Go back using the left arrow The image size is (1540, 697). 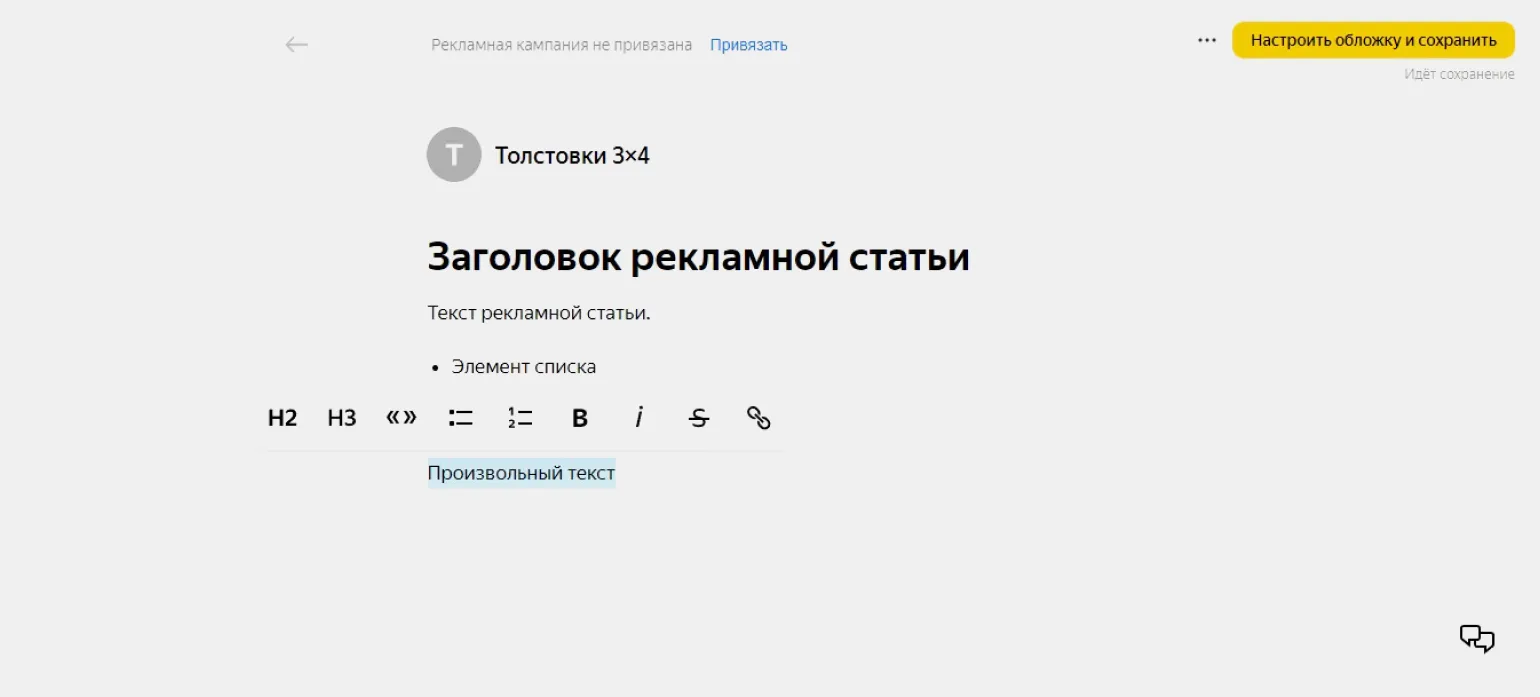(296, 45)
